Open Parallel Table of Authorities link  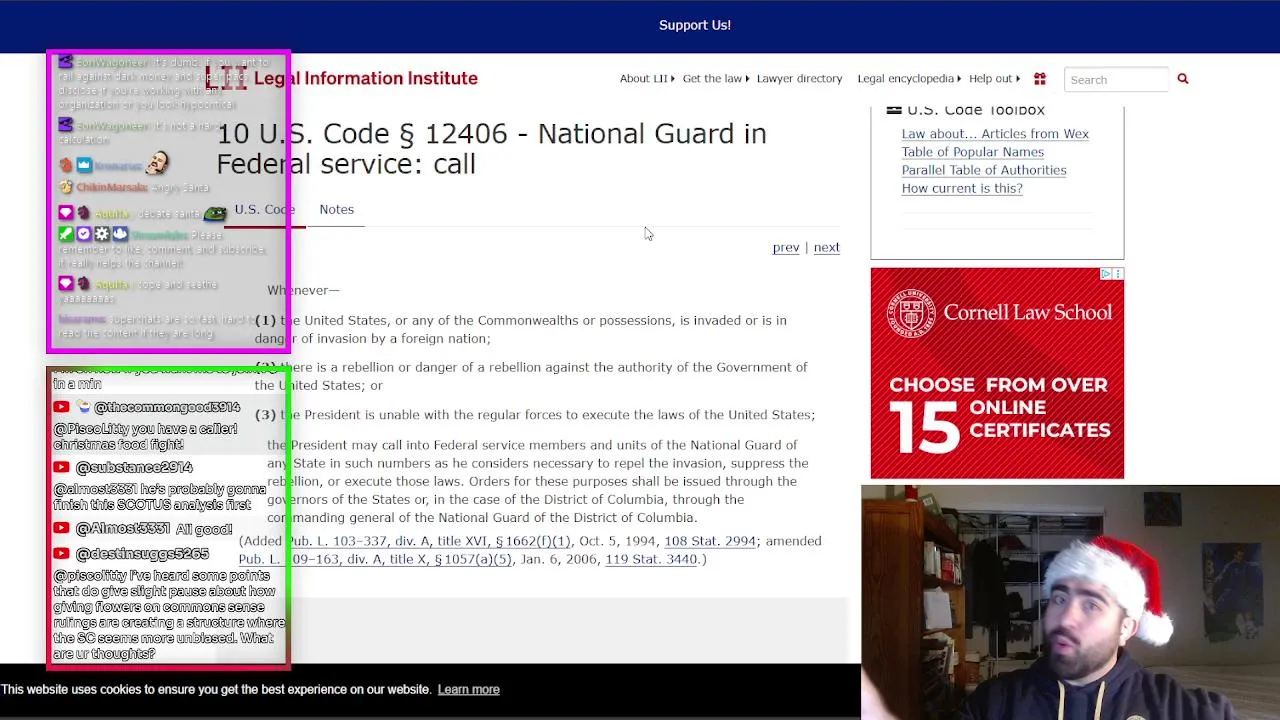[x=984, y=170]
